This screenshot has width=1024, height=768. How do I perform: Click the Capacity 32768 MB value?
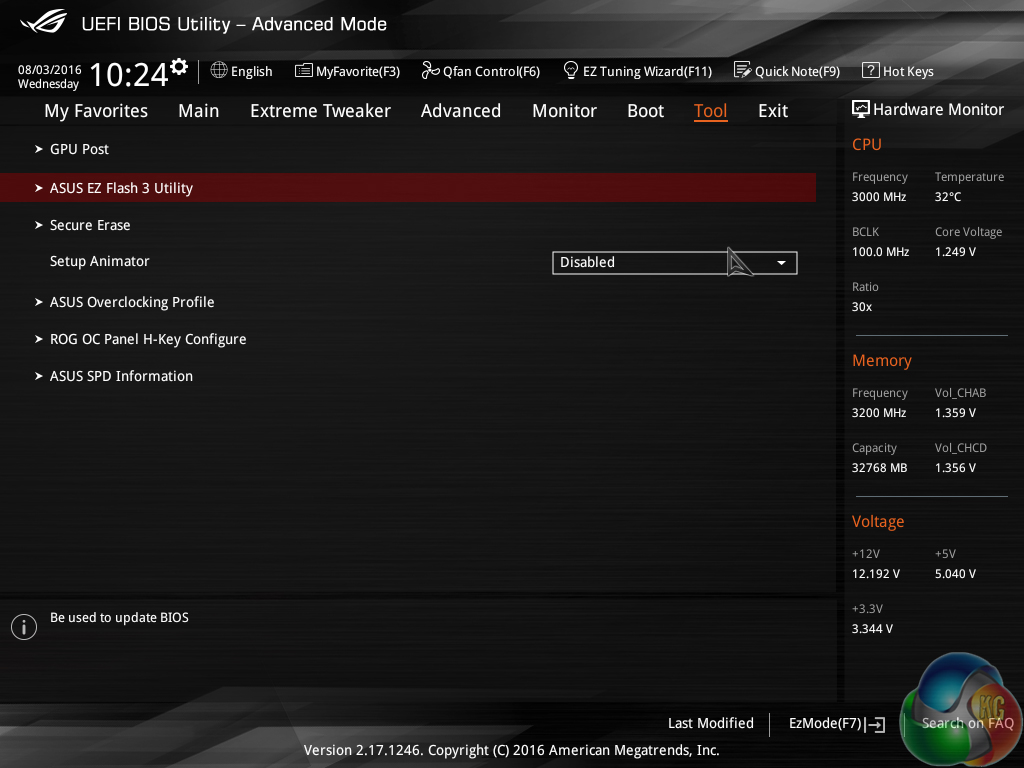879,468
